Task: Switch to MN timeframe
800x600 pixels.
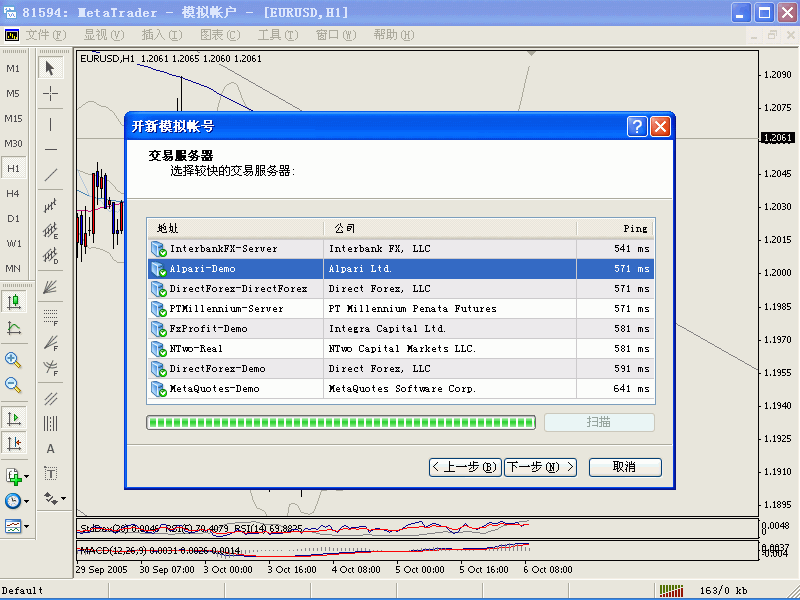Action: click(13, 268)
